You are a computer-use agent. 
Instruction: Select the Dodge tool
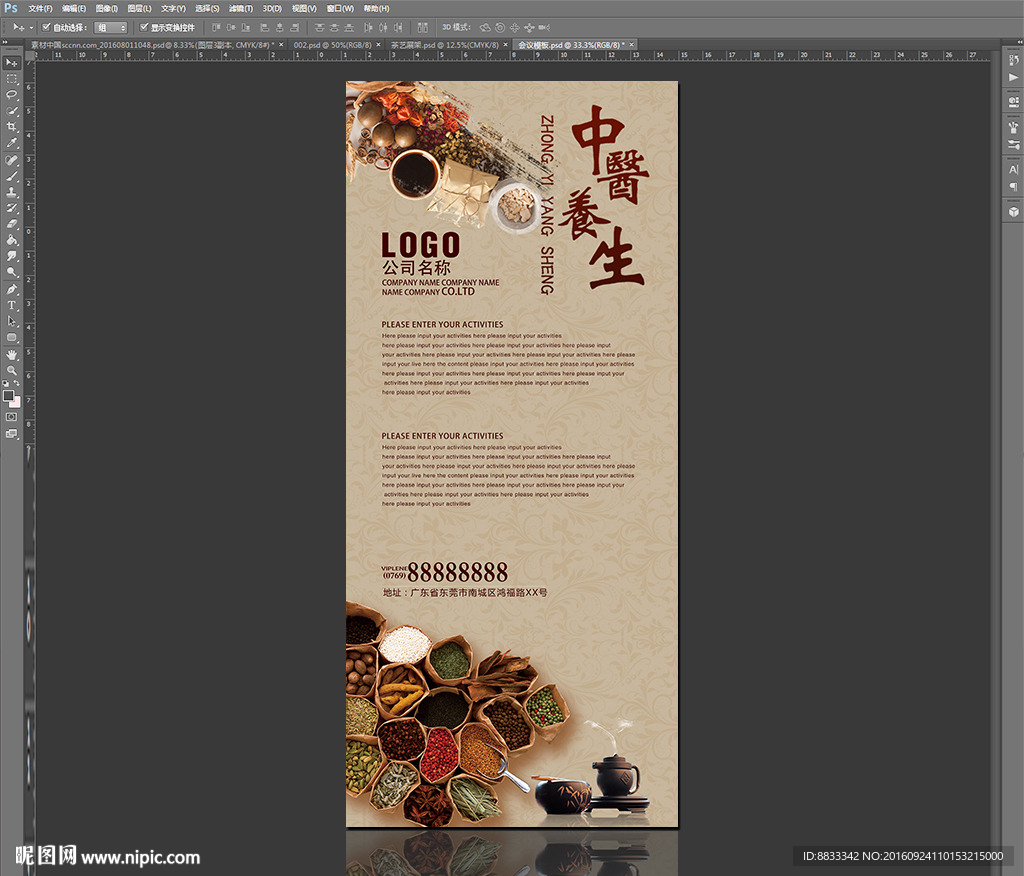point(12,272)
